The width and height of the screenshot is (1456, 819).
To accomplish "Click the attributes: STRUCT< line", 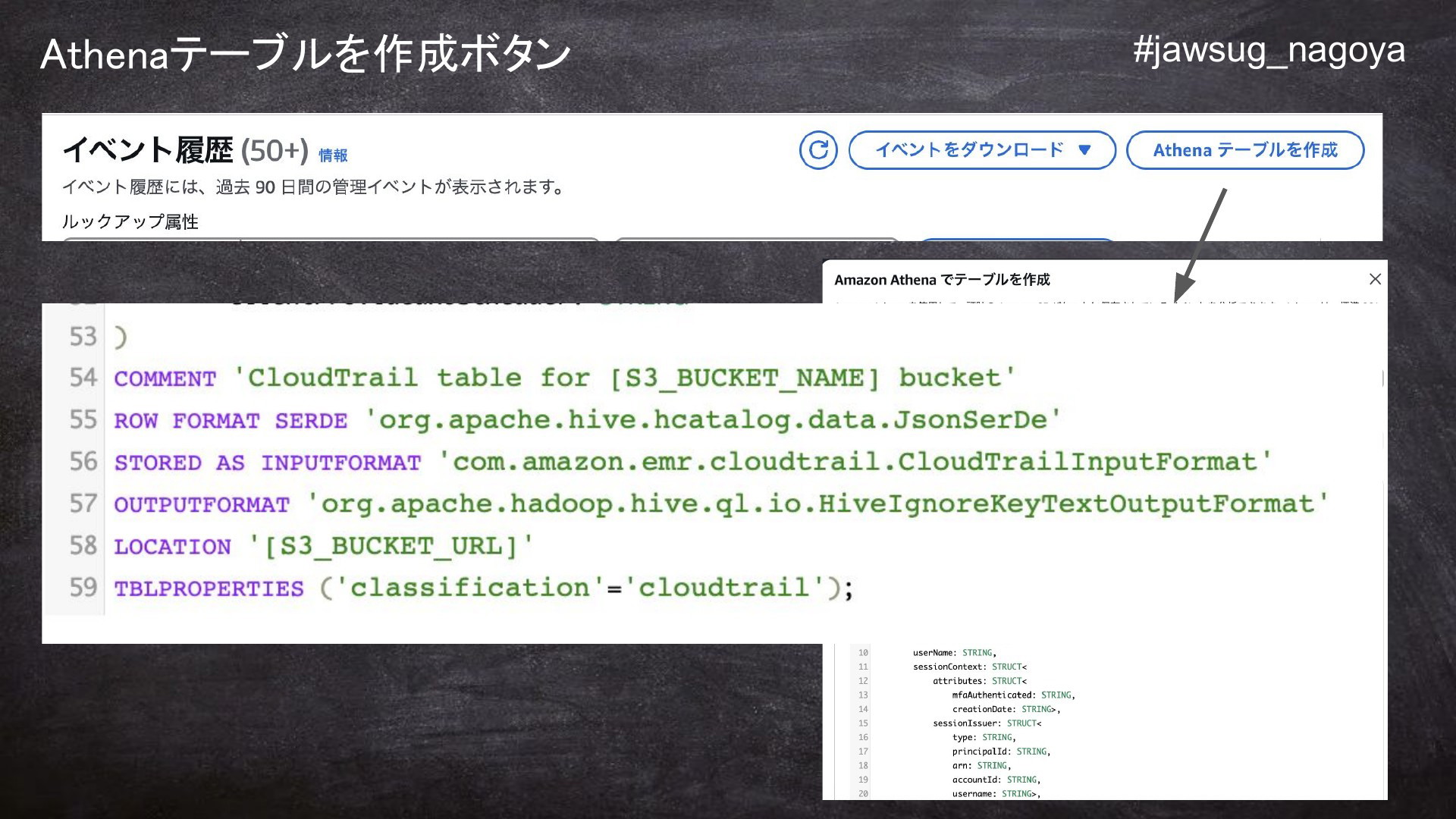I will [x=979, y=681].
